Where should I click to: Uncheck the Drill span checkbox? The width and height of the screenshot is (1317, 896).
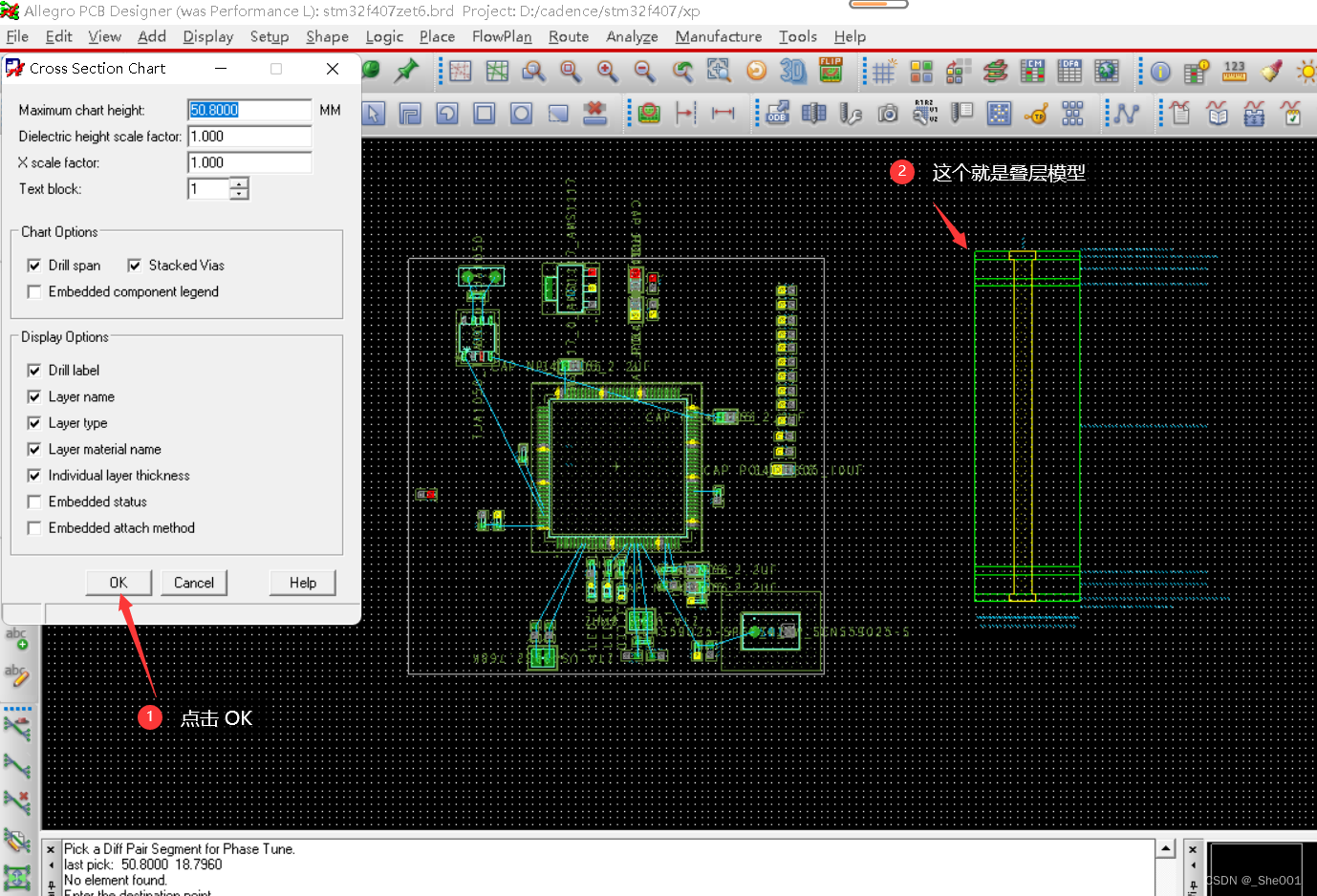[x=34, y=266]
